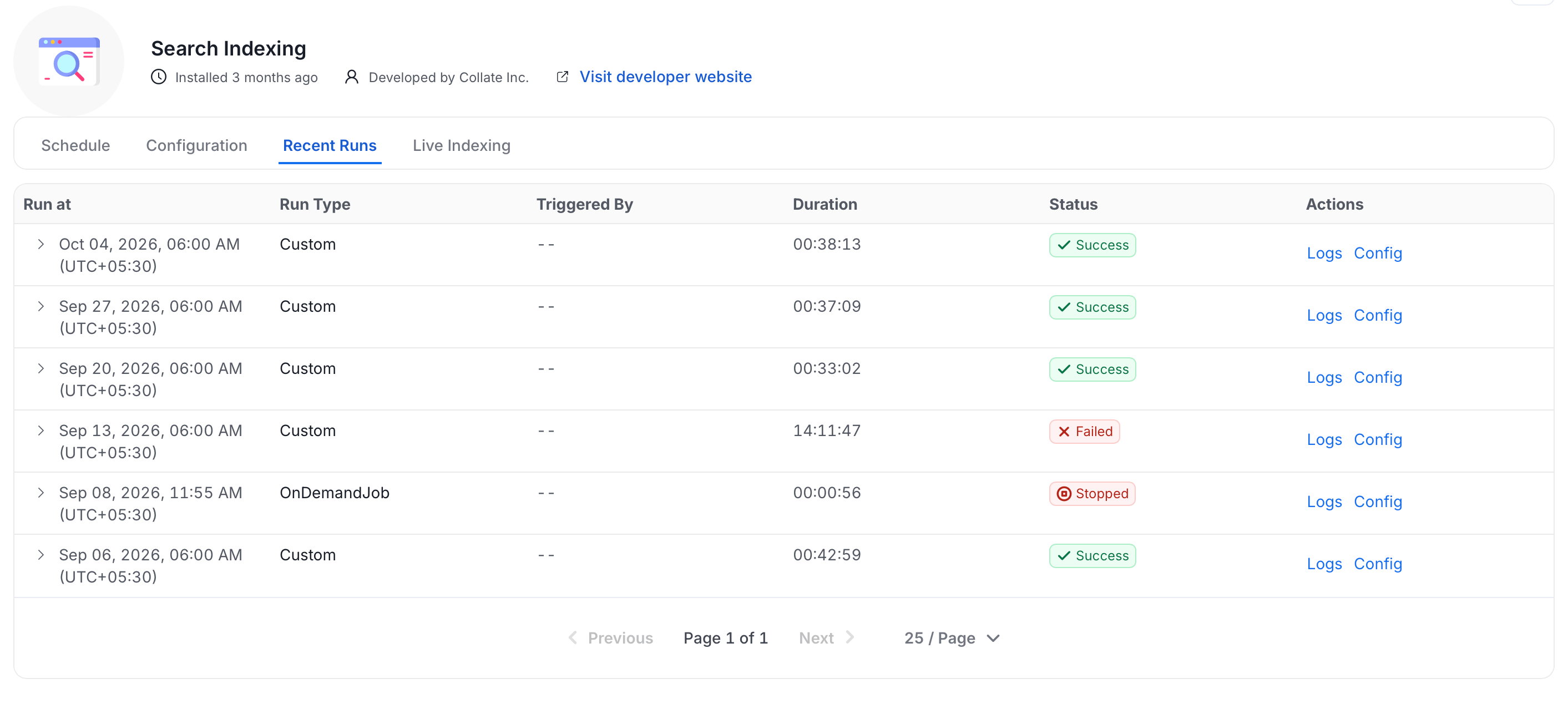This screenshot has width=1568, height=719.
Task: Switch to the Configuration tab
Action: point(196,145)
